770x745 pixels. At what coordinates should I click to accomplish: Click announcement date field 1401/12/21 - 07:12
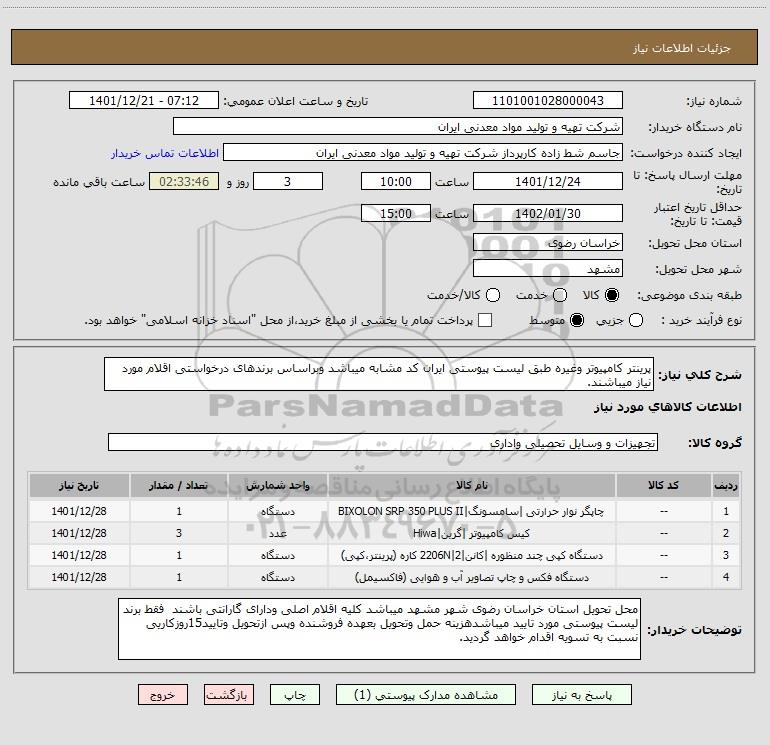(144, 100)
